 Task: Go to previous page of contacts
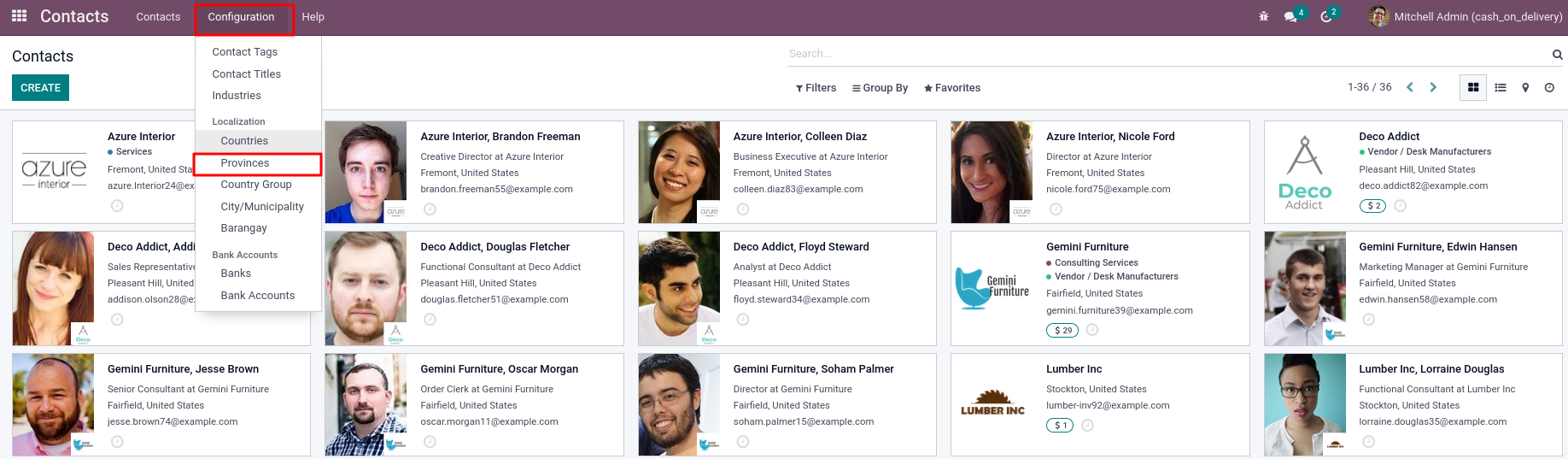(x=1410, y=87)
